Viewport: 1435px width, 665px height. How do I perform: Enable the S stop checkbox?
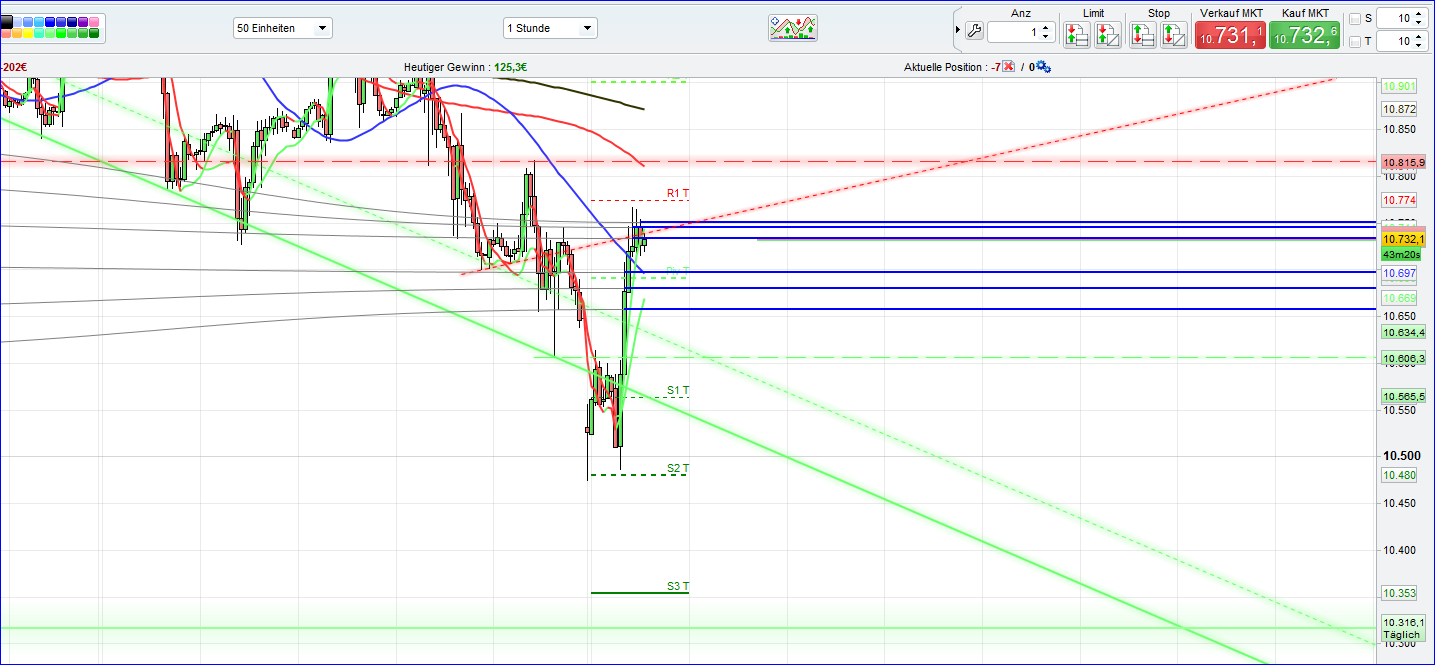coord(1357,18)
